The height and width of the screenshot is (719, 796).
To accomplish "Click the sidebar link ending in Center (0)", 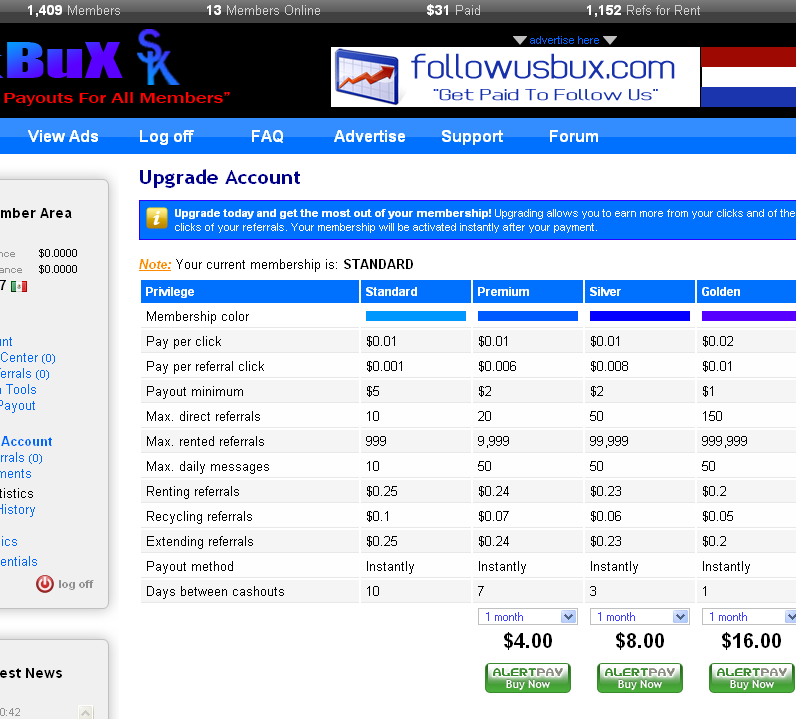I will [x=27, y=358].
